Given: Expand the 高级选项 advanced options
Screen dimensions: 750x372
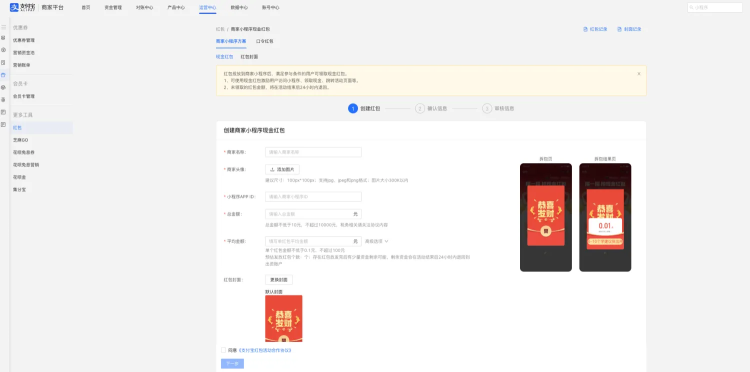Looking at the screenshot, I should [376, 241].
